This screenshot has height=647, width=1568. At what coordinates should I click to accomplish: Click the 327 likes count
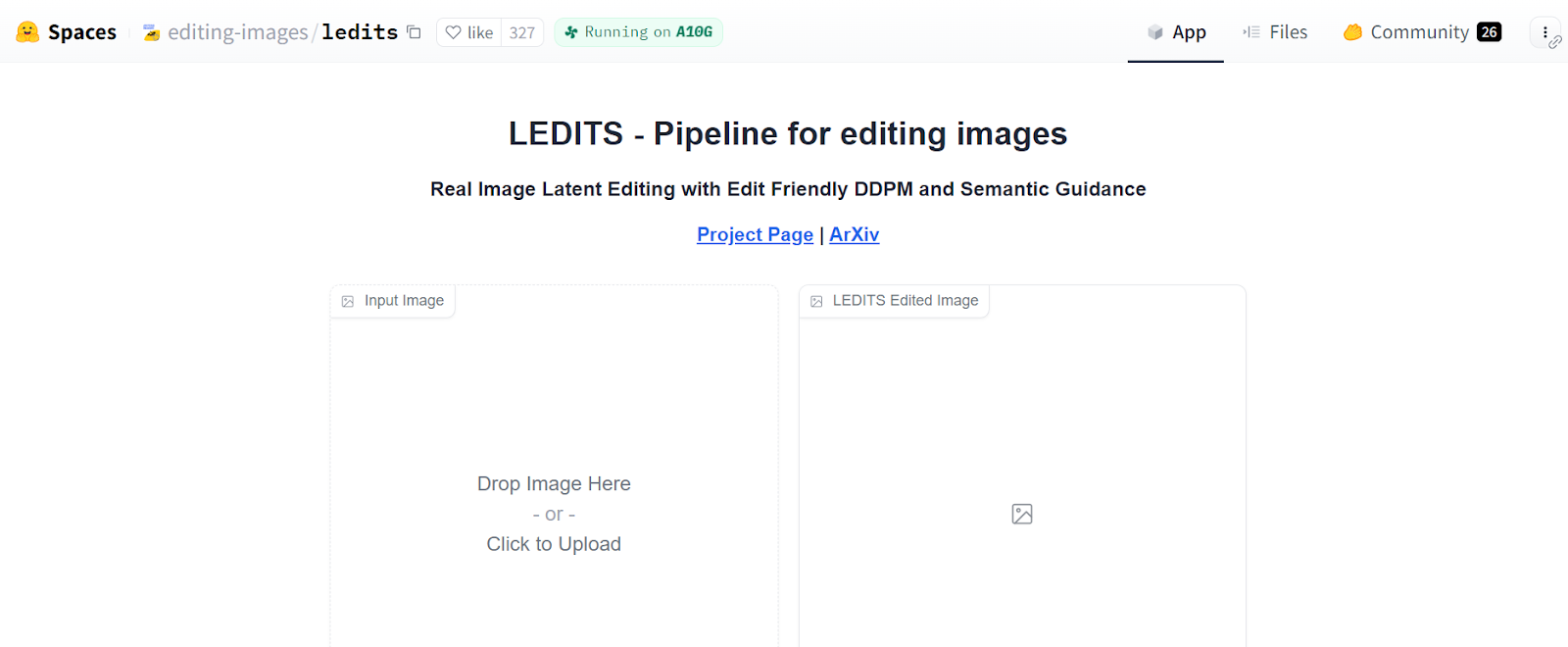point(522,32)
